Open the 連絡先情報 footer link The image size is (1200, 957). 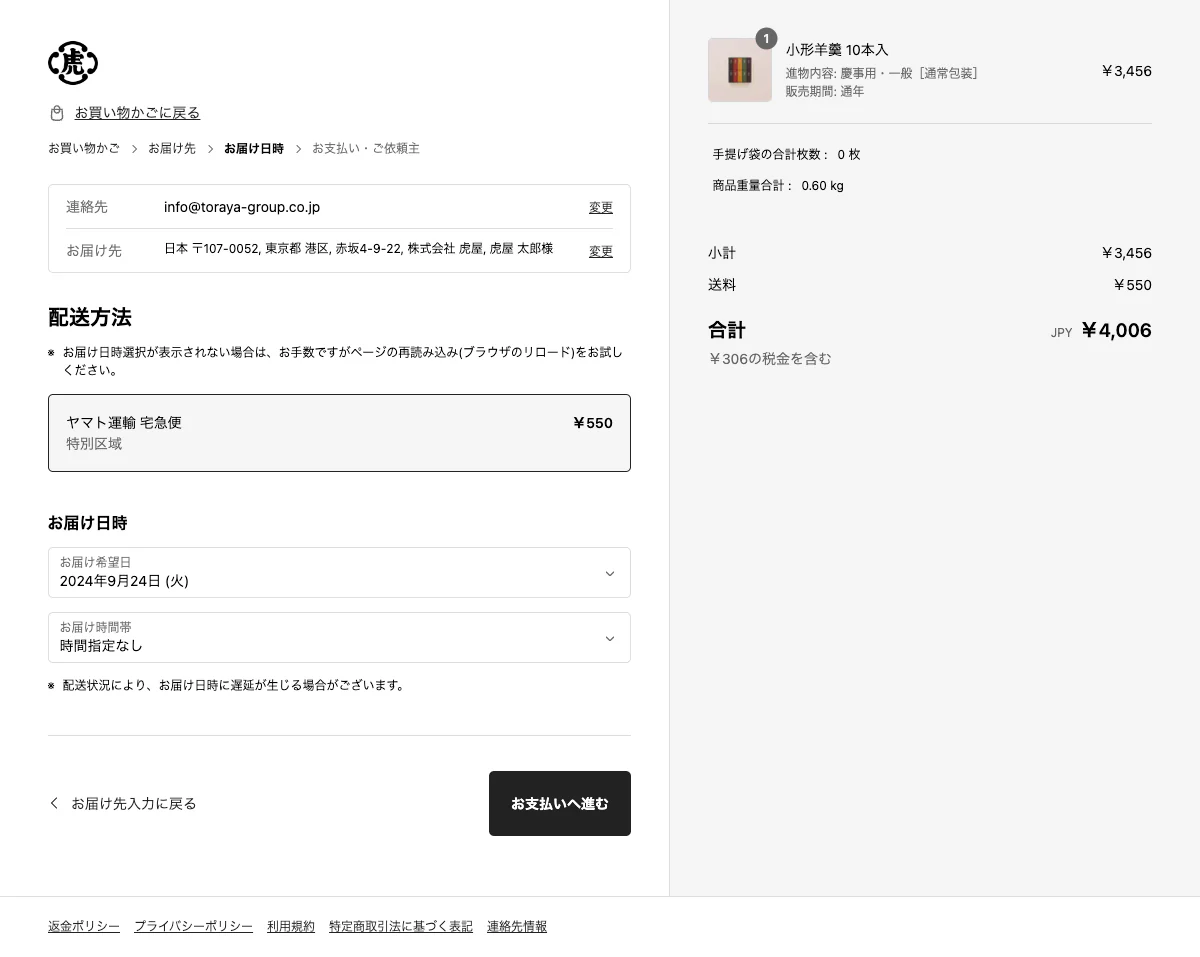pyautogui.click(x=516, y=926)
